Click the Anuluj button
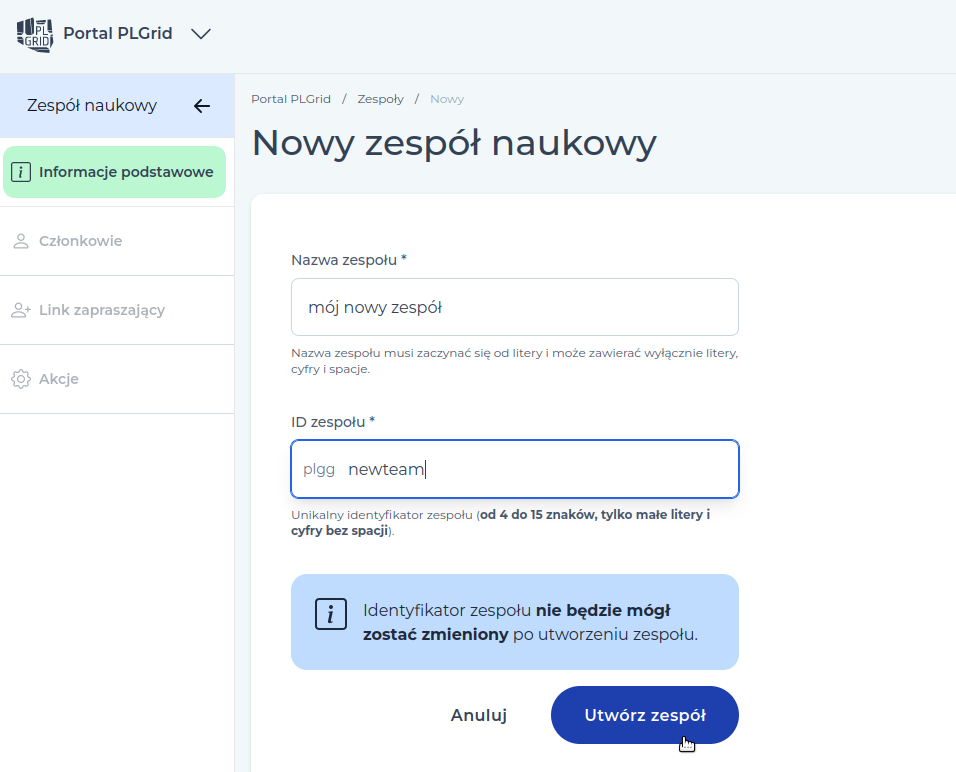Image resolution: width=956 pixels, height=772 pixels. point(479,715)
